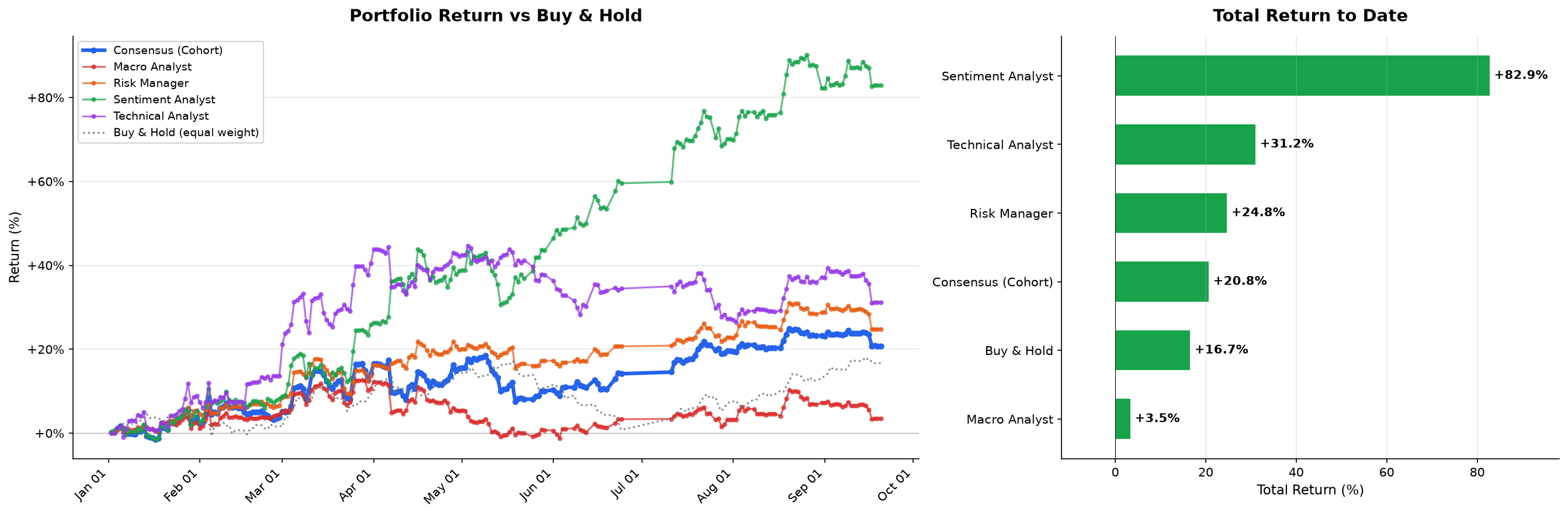This screenshot has width=1568, height=516.
Task: Click the +82.9% value label
Action: (1521, 75)
